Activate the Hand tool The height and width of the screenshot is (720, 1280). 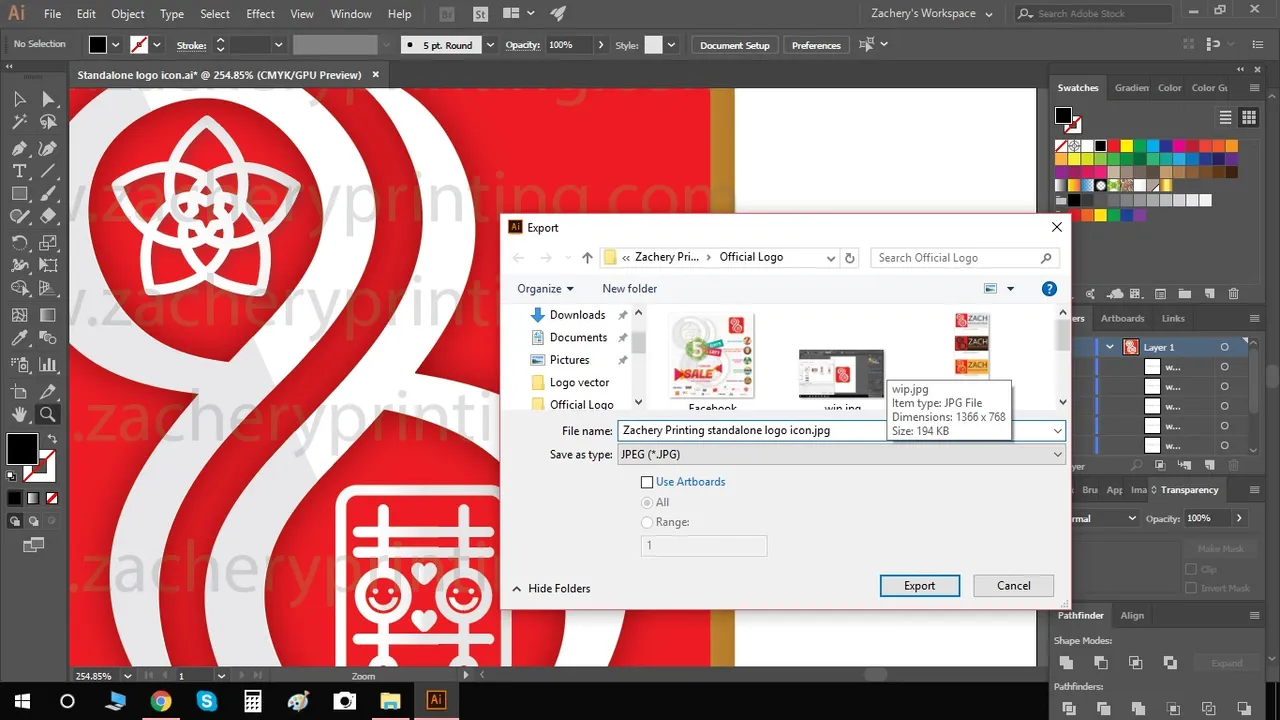coord(19,414)
